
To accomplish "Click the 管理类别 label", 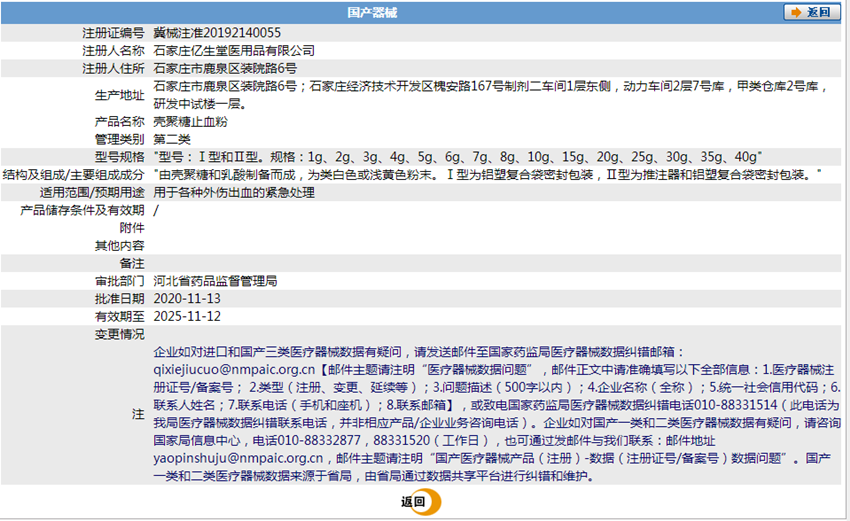I will click(x=120, y=139).
